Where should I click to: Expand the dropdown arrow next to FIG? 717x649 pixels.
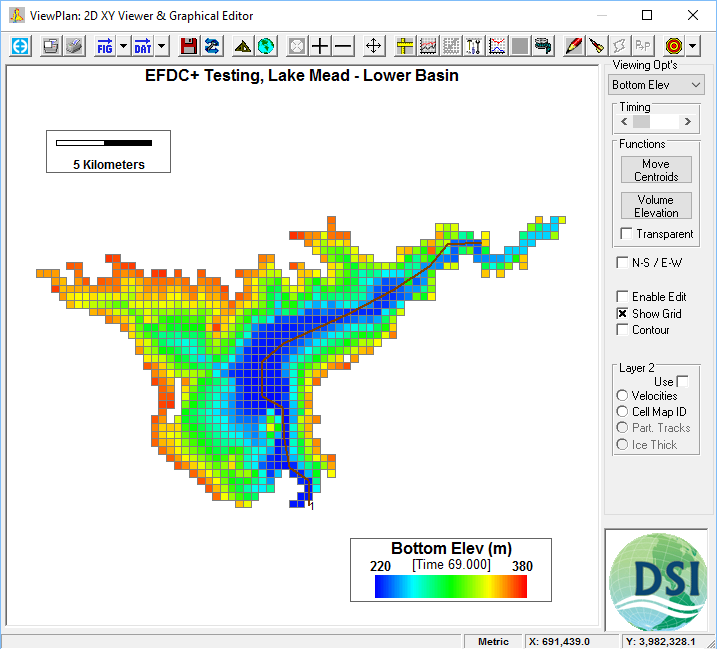pos(123,46)
